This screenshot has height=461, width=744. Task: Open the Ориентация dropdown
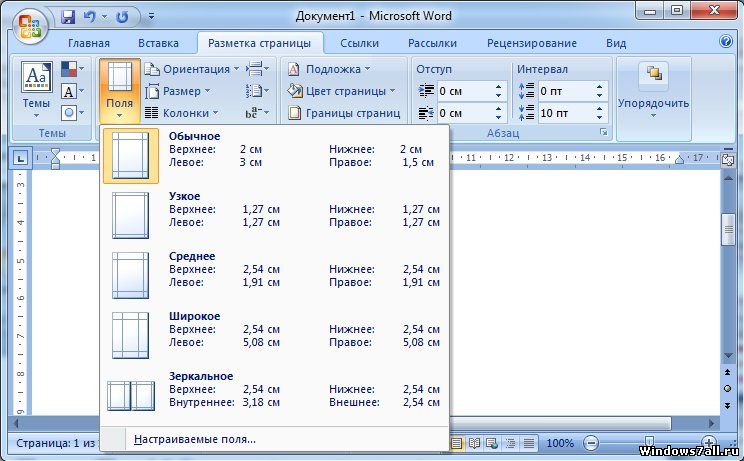(192, 69)
